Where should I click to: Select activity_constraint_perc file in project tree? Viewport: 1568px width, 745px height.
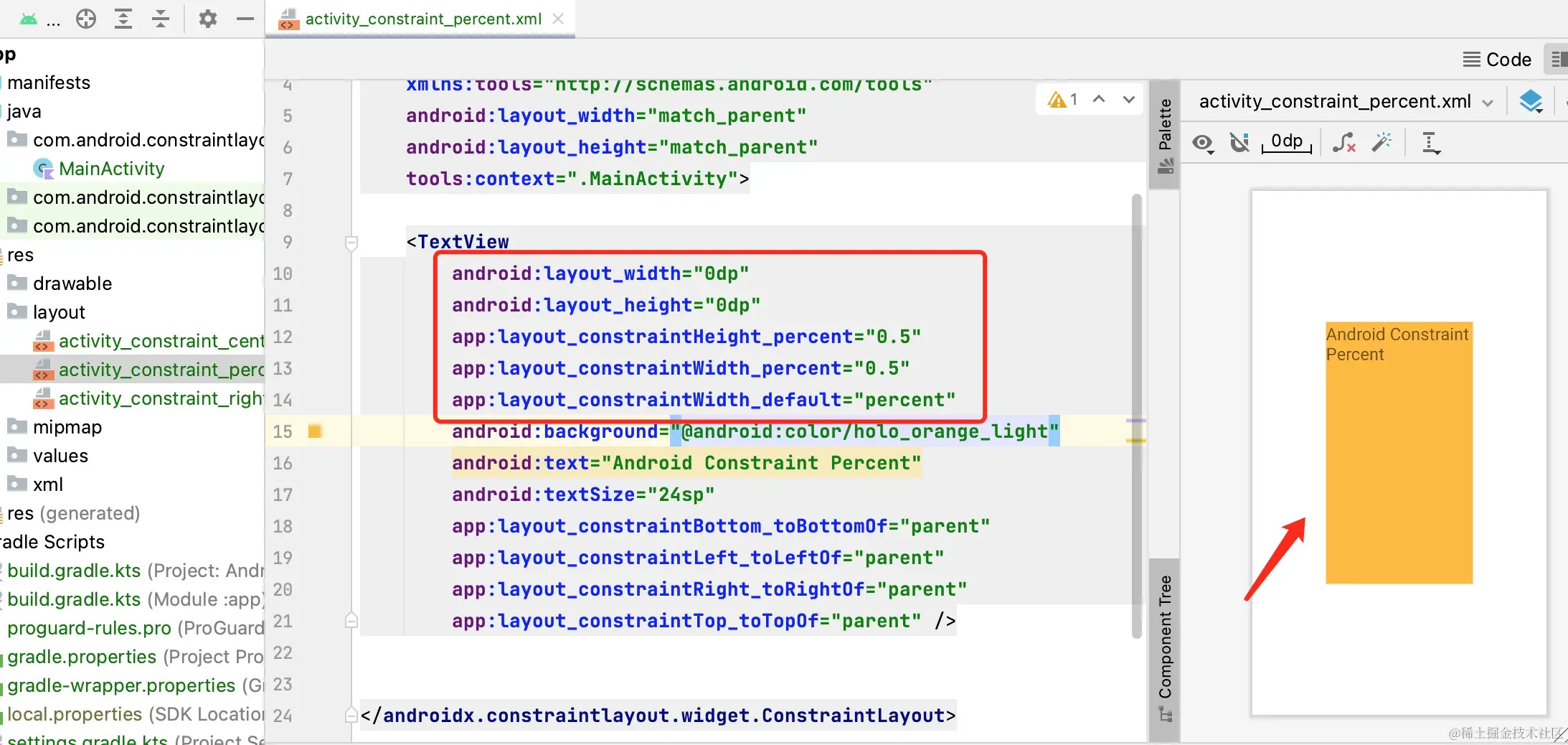[161, 370]
